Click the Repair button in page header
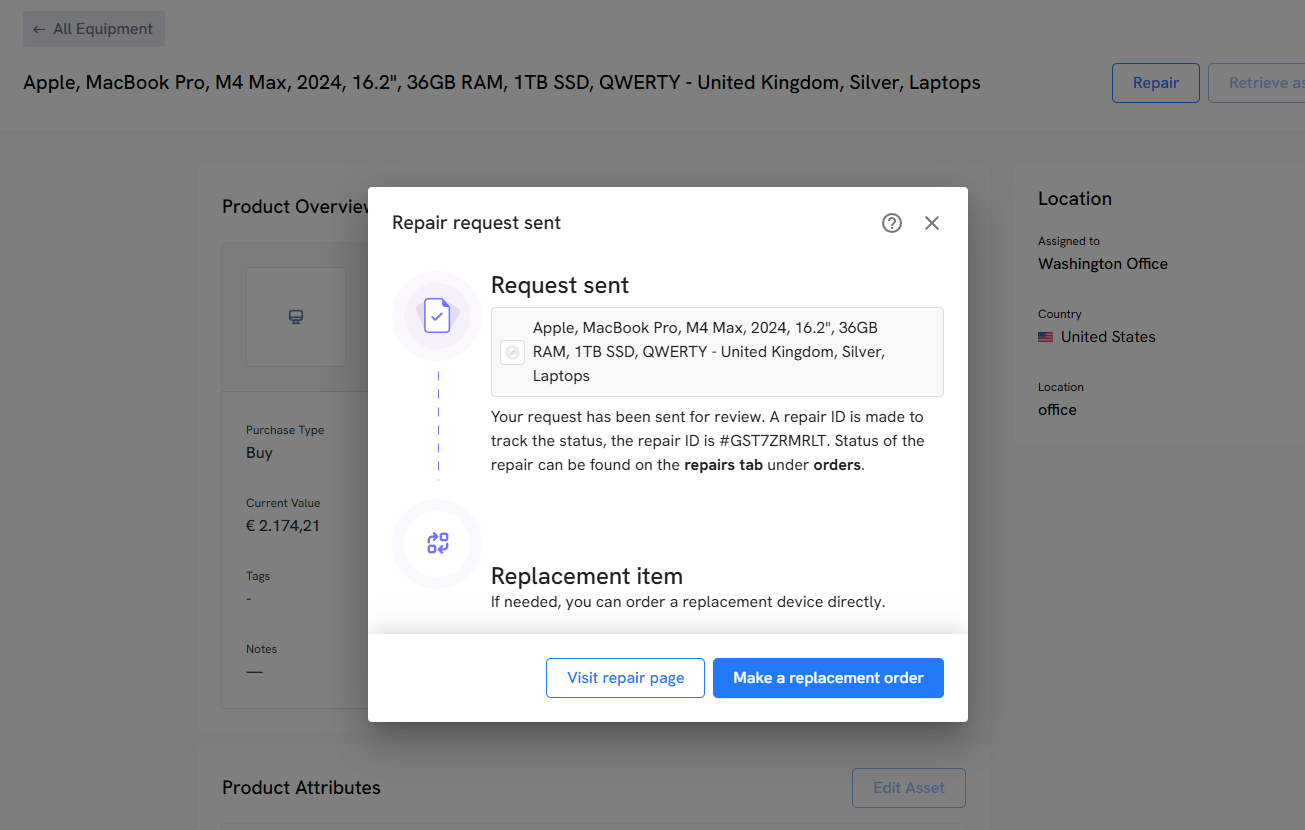This screenshot has height=830, width=1305. pyautogui.click(x=1155, y=83)
